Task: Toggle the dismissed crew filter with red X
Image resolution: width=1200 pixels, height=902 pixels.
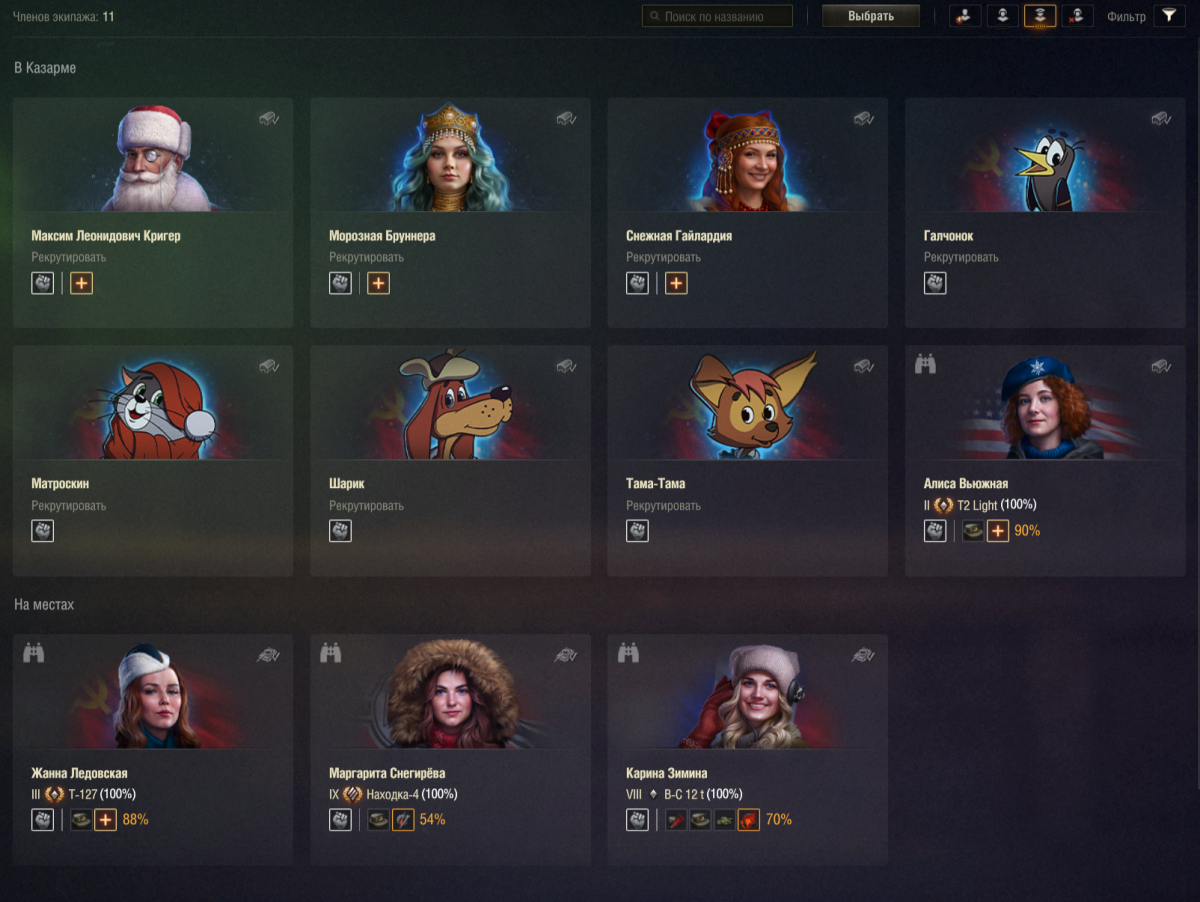Action: [1077, 16]
